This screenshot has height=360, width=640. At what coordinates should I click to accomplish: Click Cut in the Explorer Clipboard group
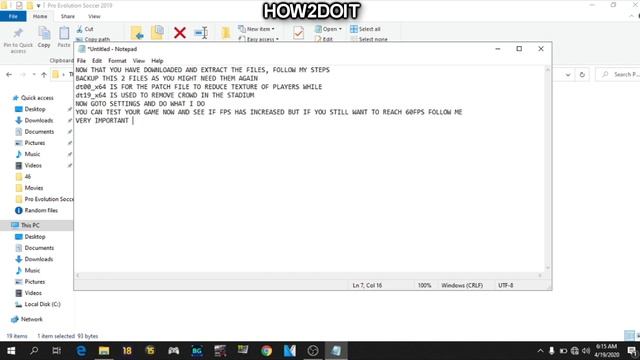tap(85, 29)
